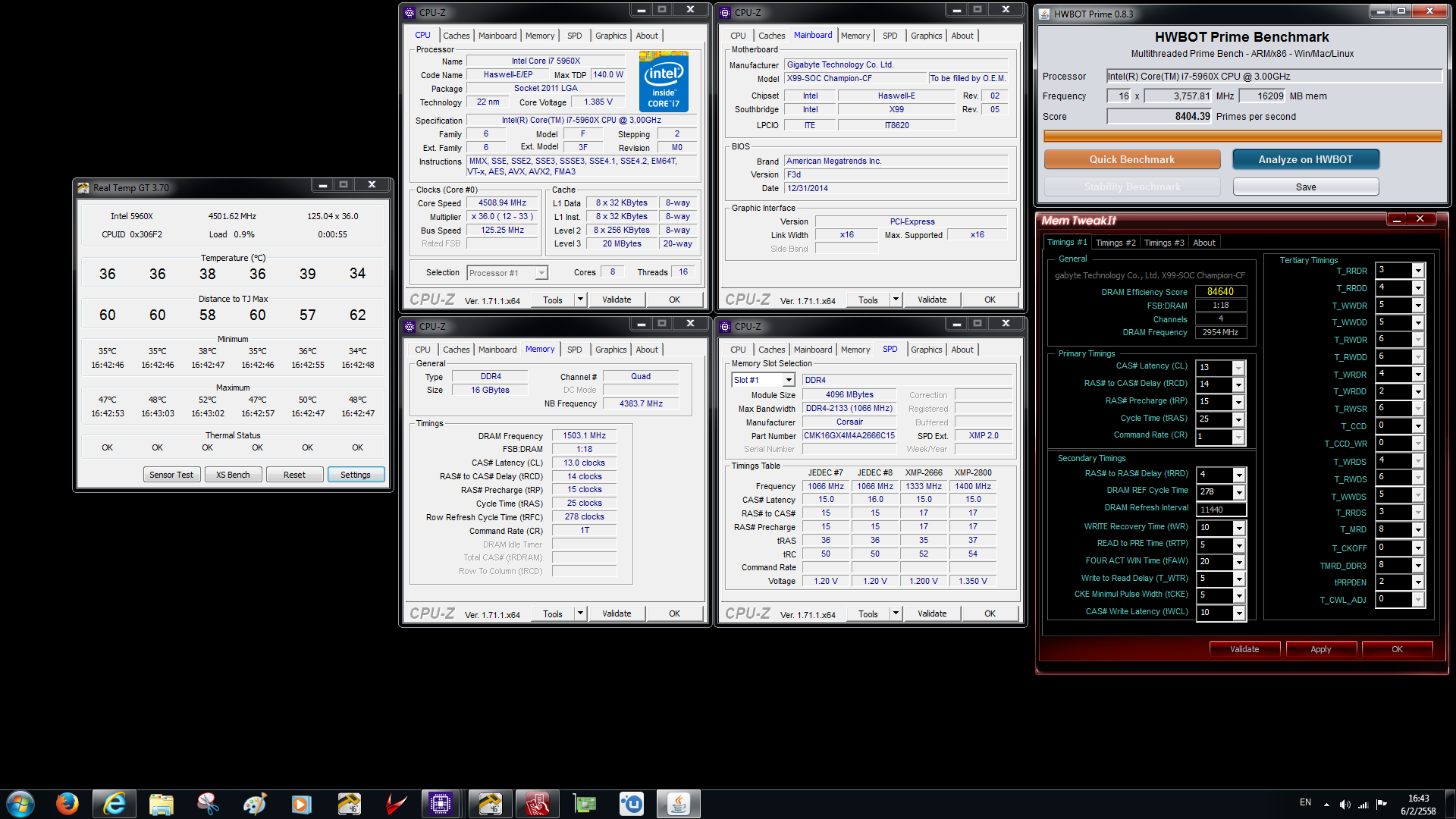
Task: Open Settings in Real Temp
Action: point(356,475)
